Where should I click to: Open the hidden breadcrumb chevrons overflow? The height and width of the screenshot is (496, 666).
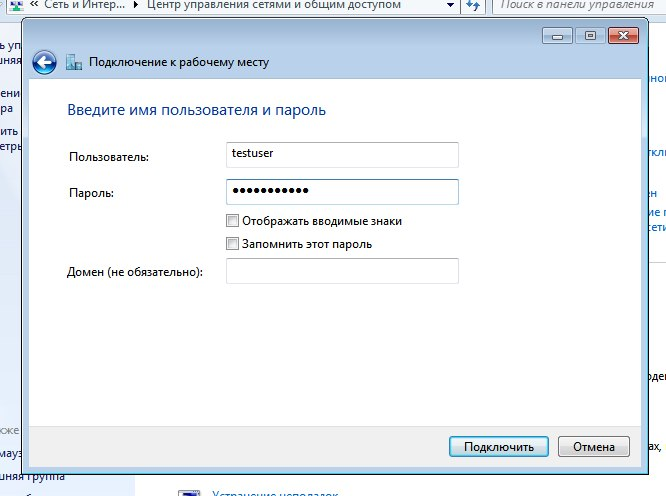(34, 4)
